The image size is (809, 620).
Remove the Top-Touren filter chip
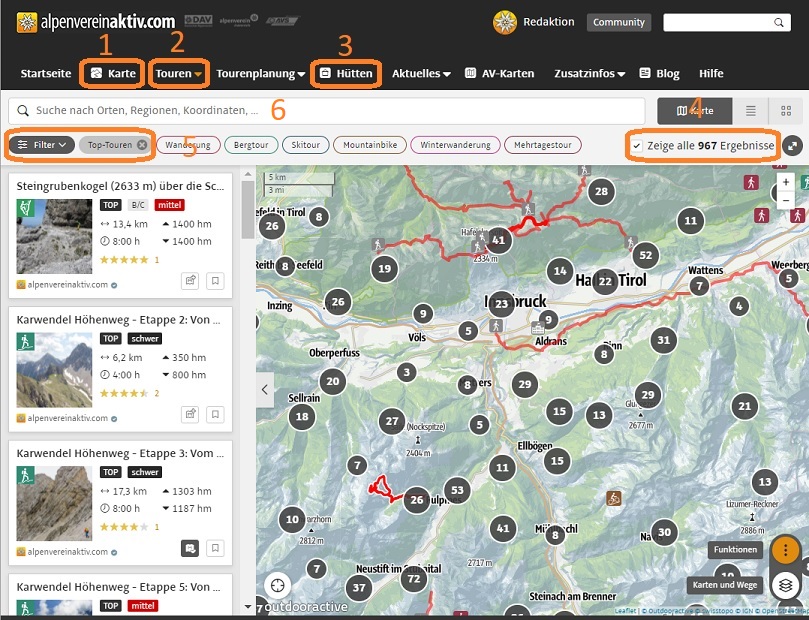(x=142, y=145)
